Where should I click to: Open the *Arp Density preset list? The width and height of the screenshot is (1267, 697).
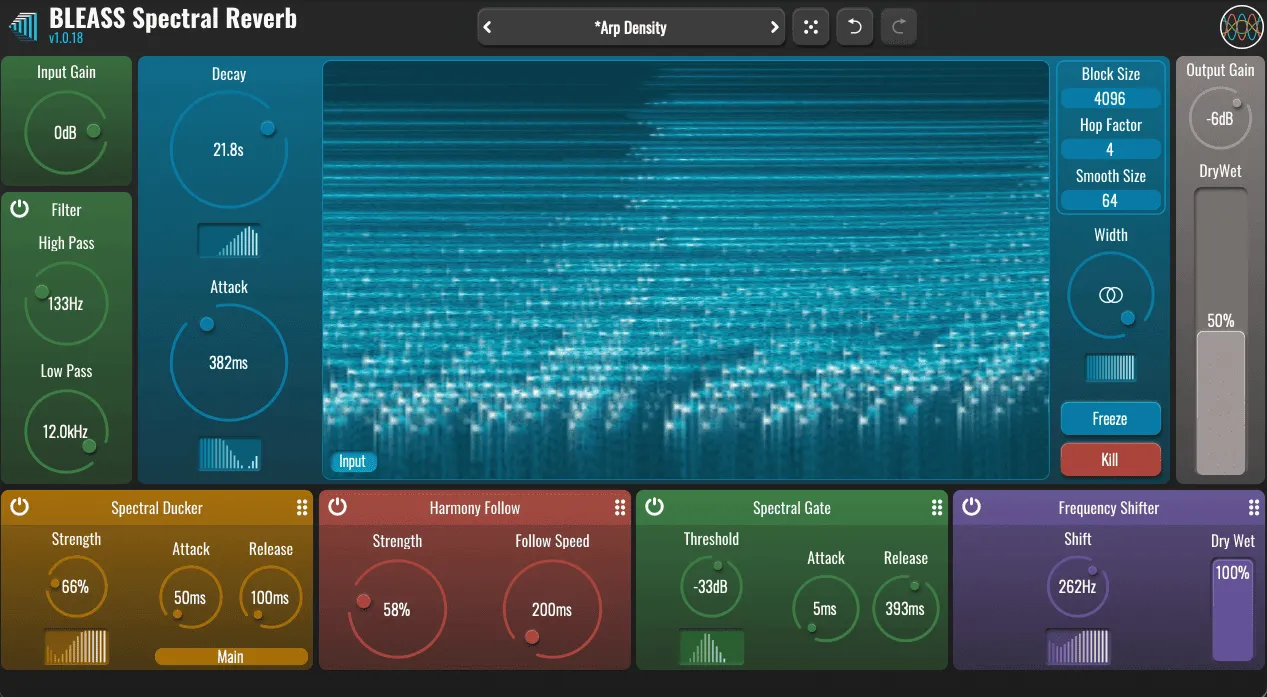pyautogui.click(x=630, y=28)
